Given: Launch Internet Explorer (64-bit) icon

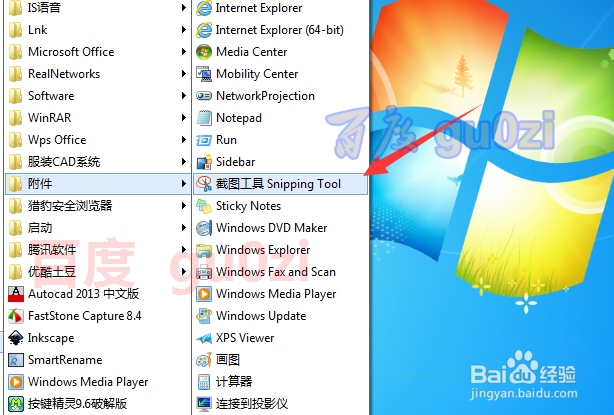Looking at the screenshot, I should (x=204, y=30).
